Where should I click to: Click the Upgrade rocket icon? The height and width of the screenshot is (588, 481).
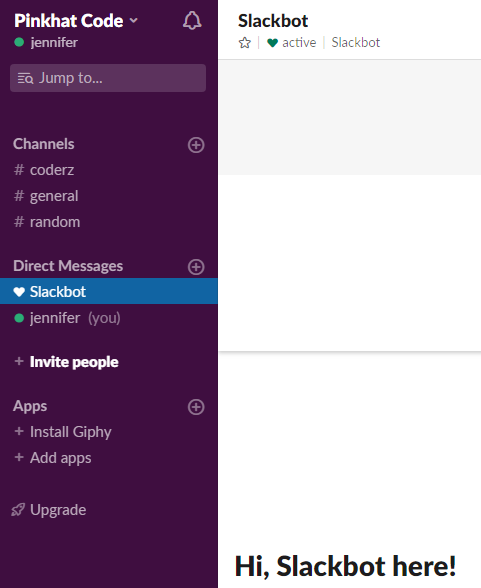[18, 510]
